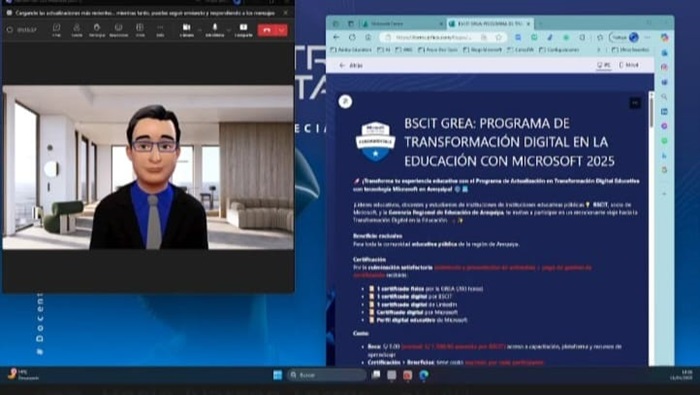Open the Copilot icon in Edge sidebar
700x395 pixels.
click(665, 37)
